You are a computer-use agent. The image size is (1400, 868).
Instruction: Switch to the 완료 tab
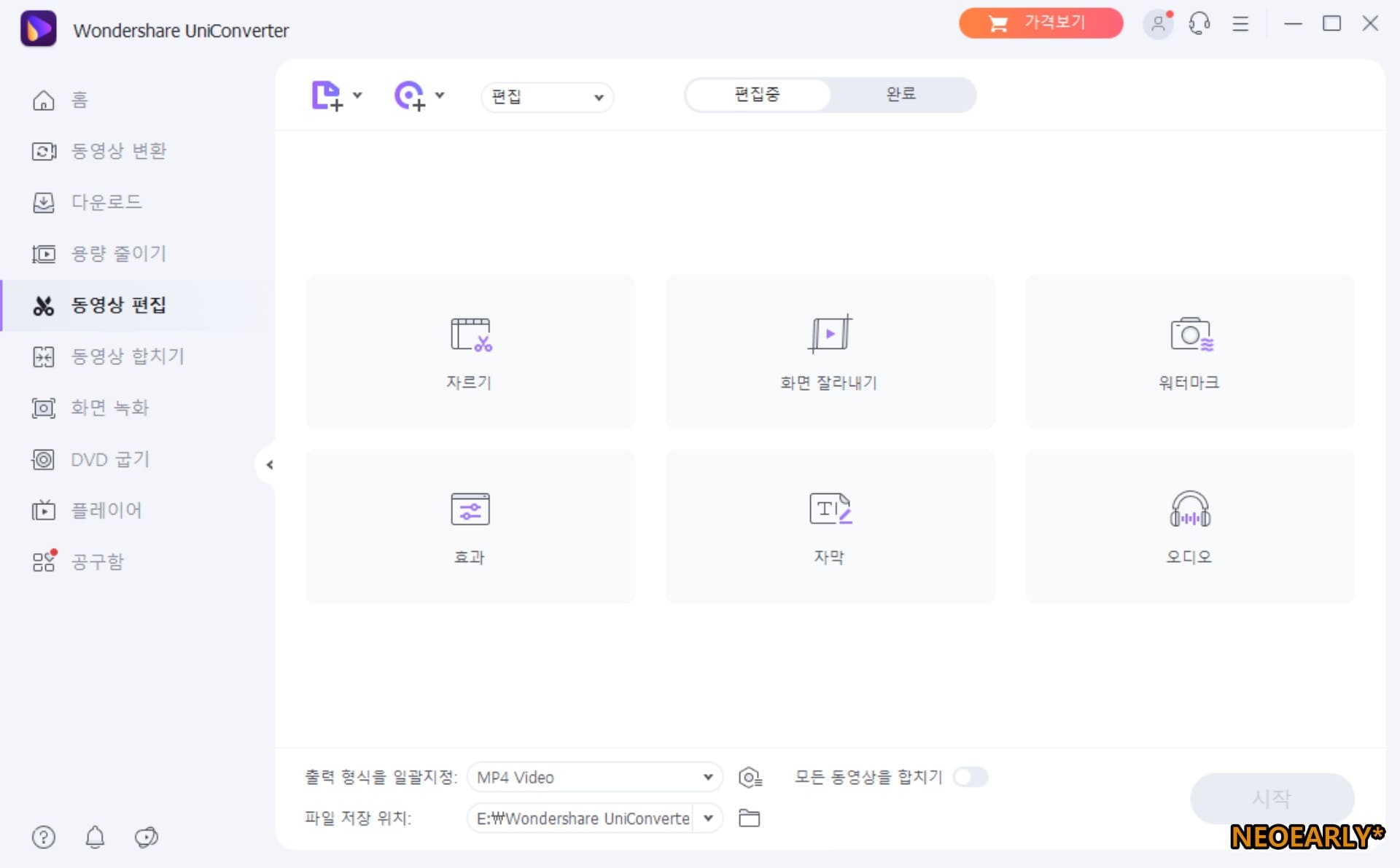coord(901,94)
